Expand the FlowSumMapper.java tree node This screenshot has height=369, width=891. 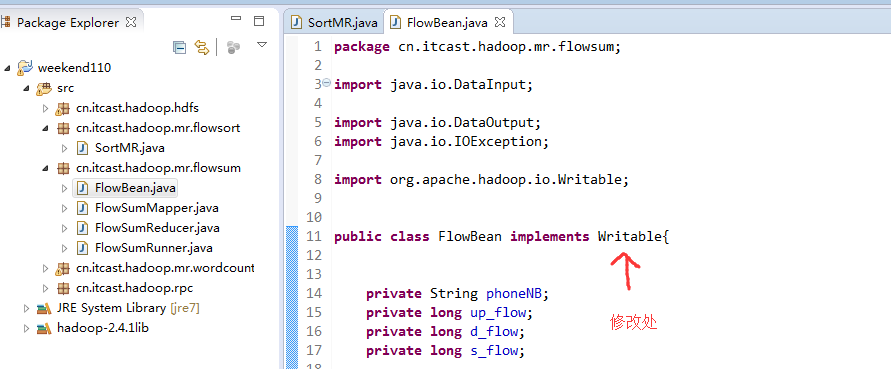tap(64, 208)
